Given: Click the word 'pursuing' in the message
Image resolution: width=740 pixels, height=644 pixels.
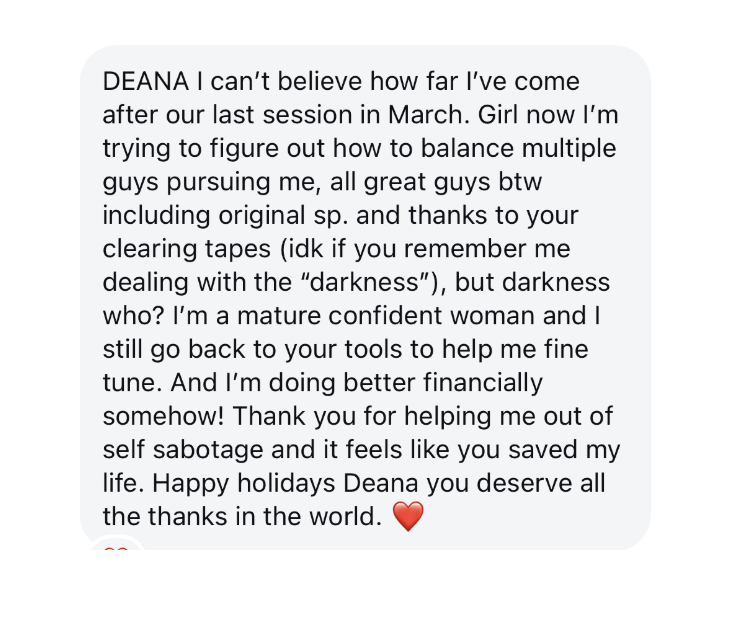Looking at the screenshot, I should [219, 182].
